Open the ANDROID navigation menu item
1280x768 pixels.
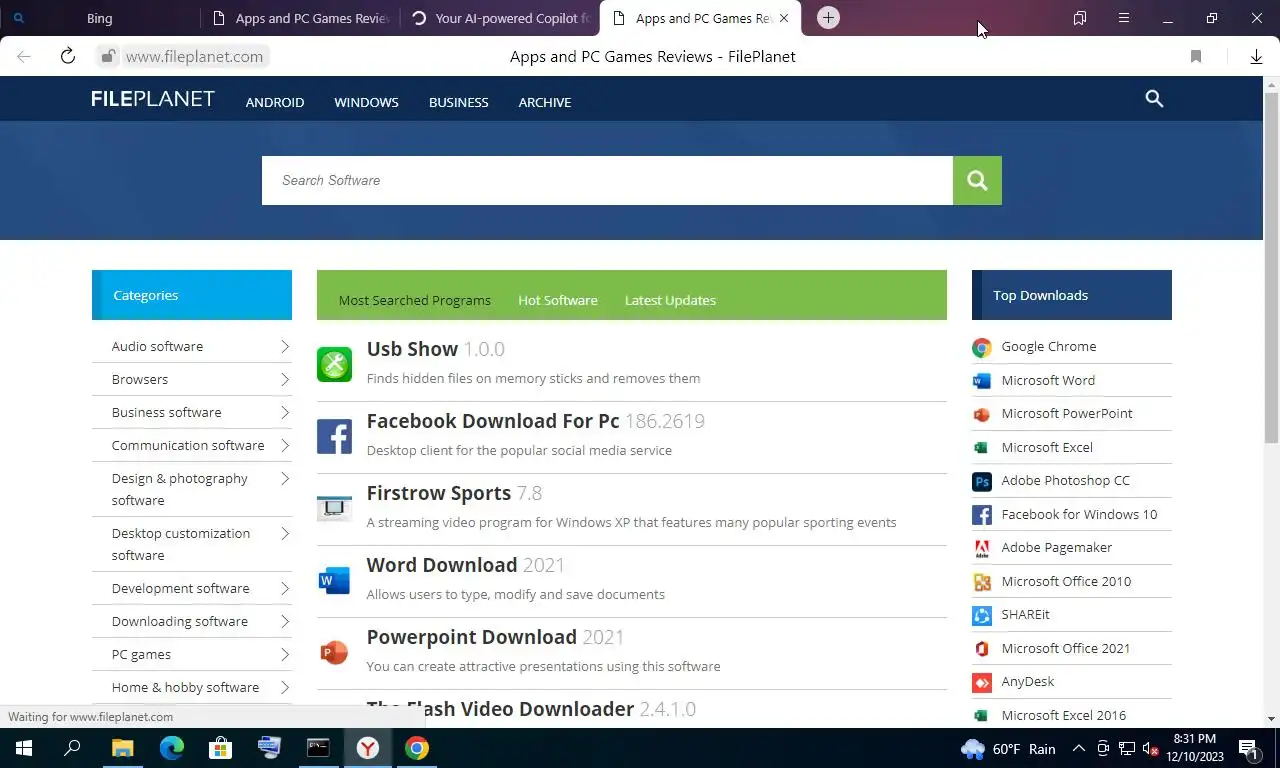click(275, 102)
